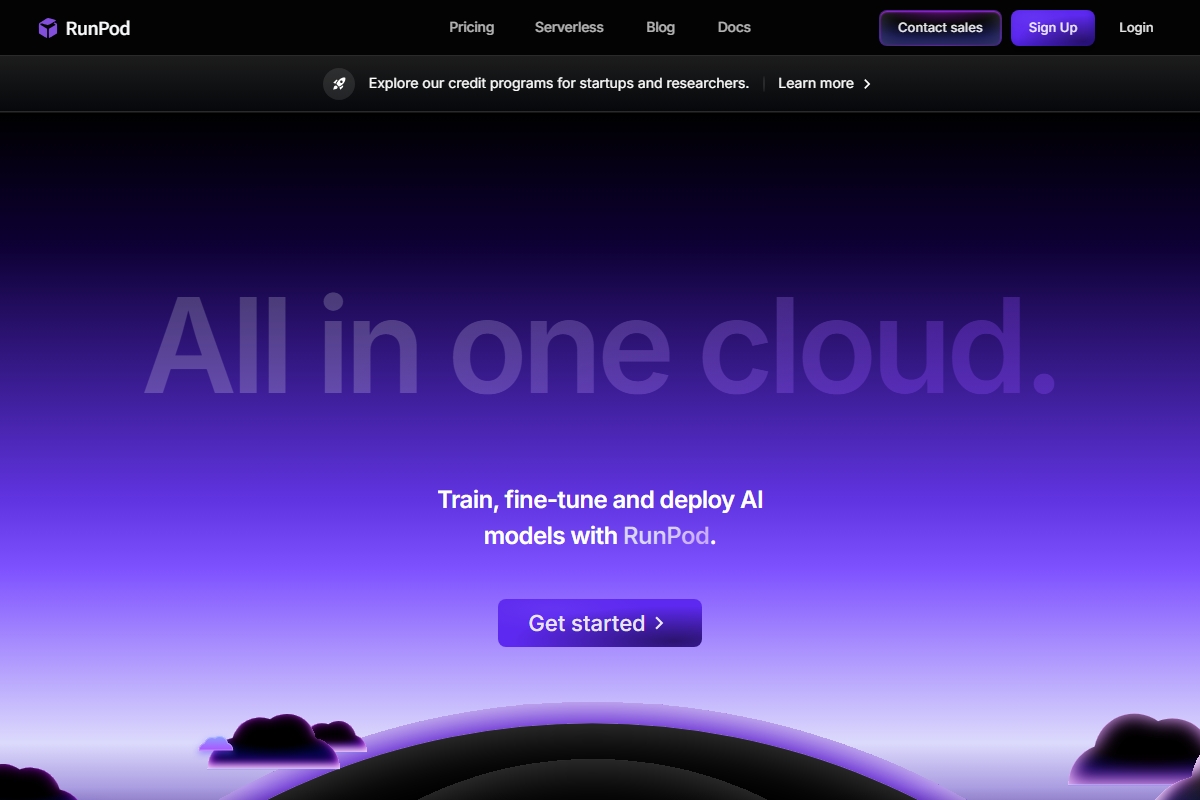Click the 'All in one cloud.' headline
The image size is (1200, 800).
(600, 345)
